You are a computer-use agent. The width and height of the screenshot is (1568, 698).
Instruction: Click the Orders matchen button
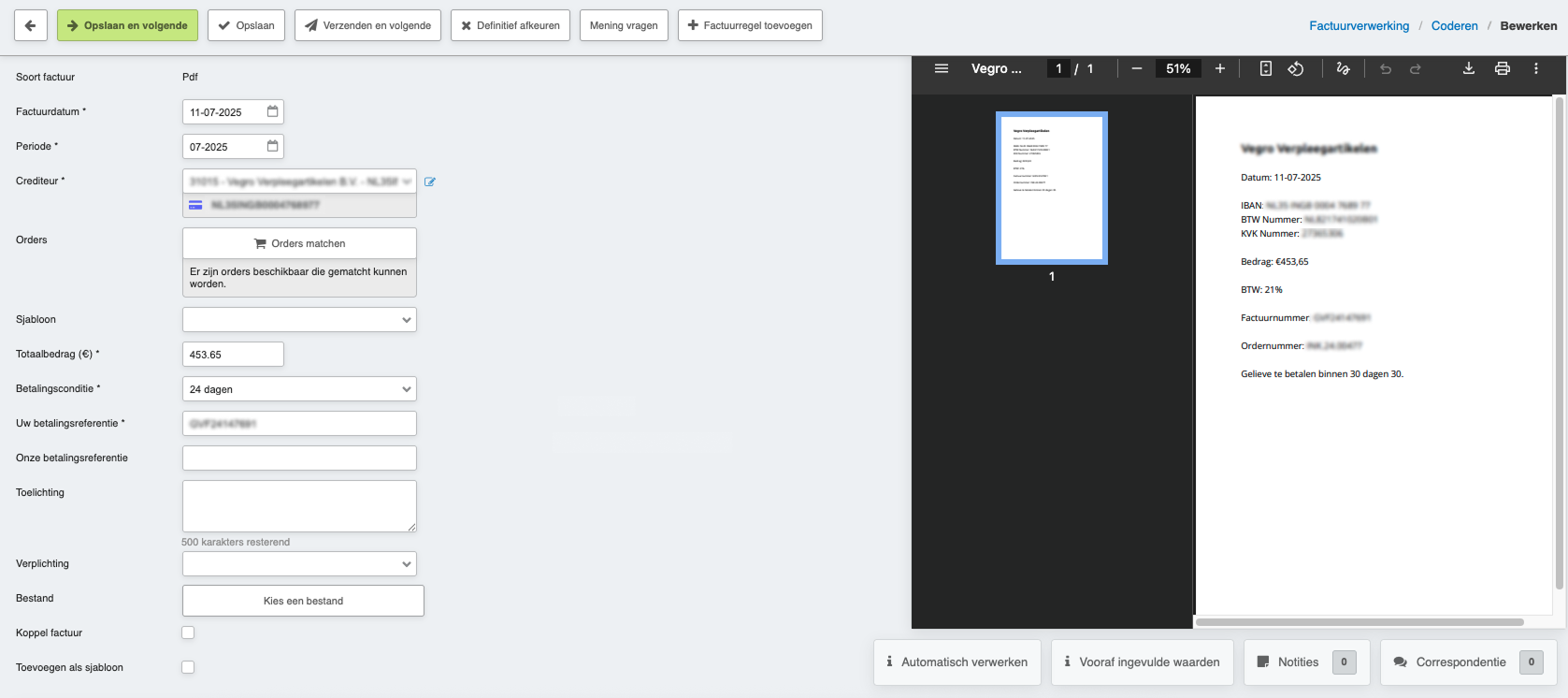coord(299,243)
